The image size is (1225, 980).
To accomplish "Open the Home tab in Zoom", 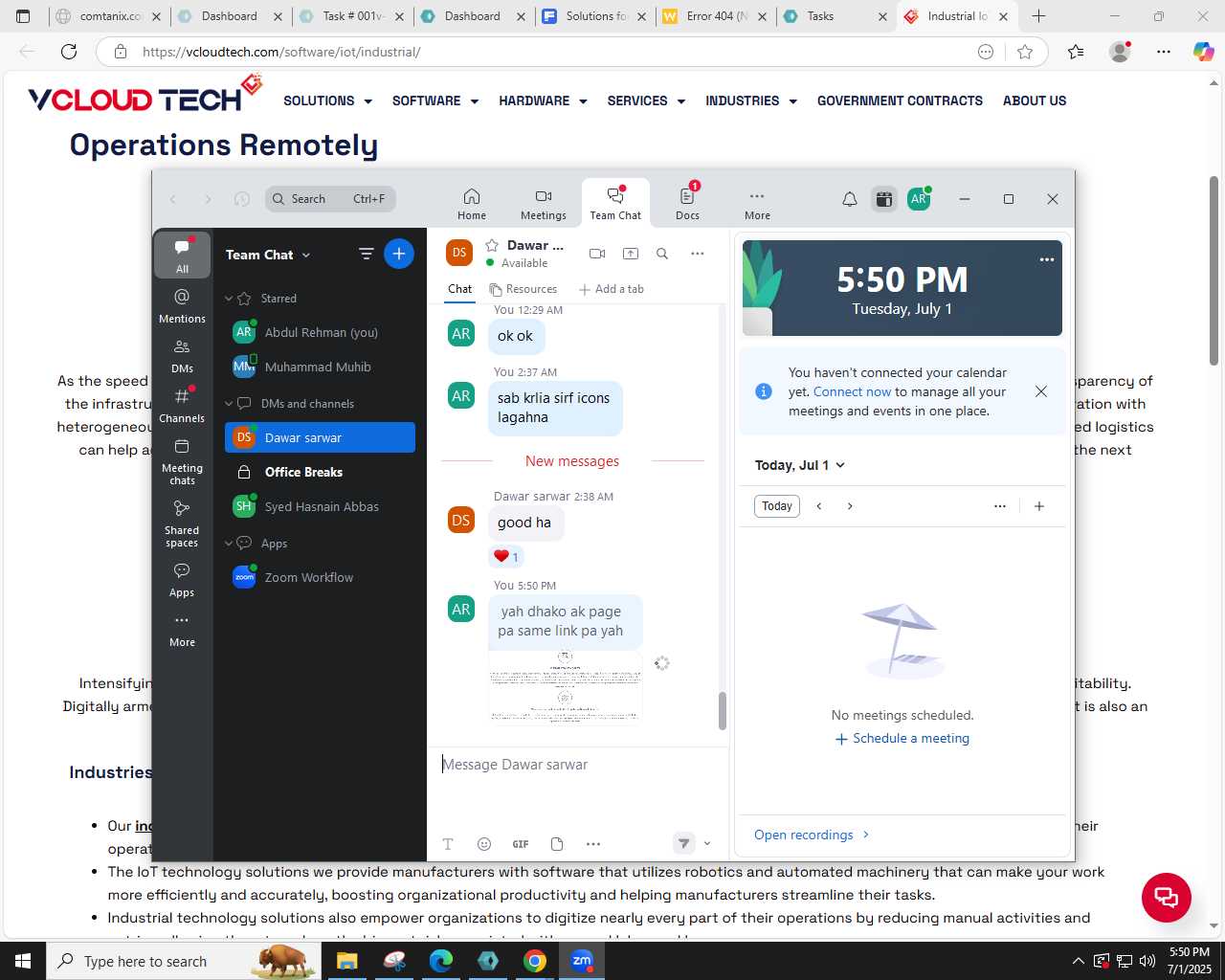I will click(472, 204).
